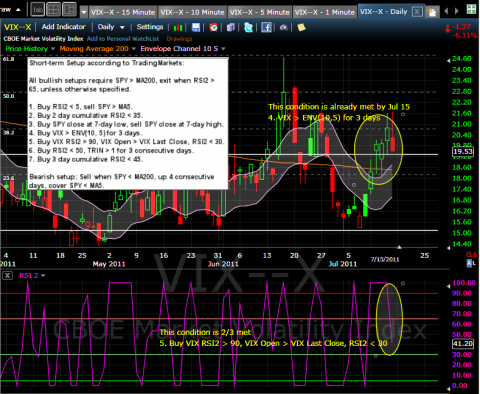Click the 50.0 Fibonacci level label

8,96
